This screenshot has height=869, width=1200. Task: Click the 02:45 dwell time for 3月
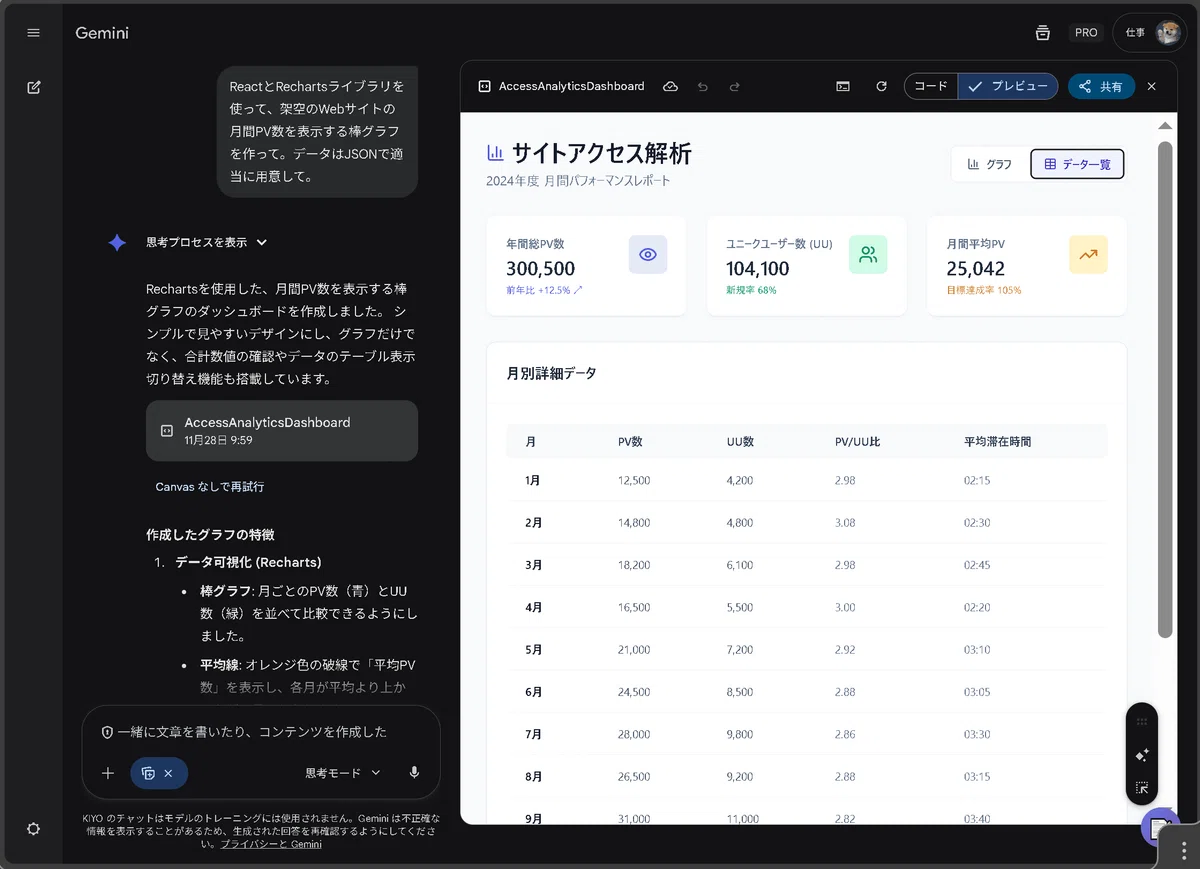(x=977, y=565)
